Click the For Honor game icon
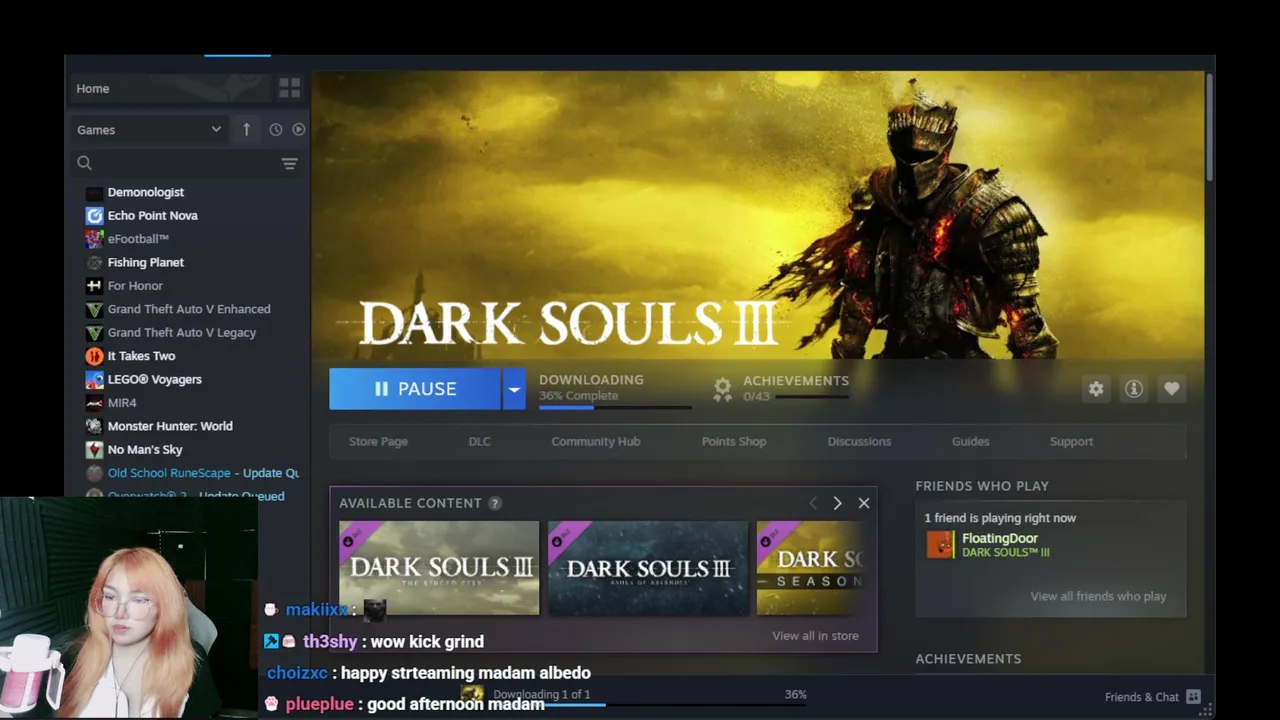Screen dimensions: 1280x720 [94, 286]
